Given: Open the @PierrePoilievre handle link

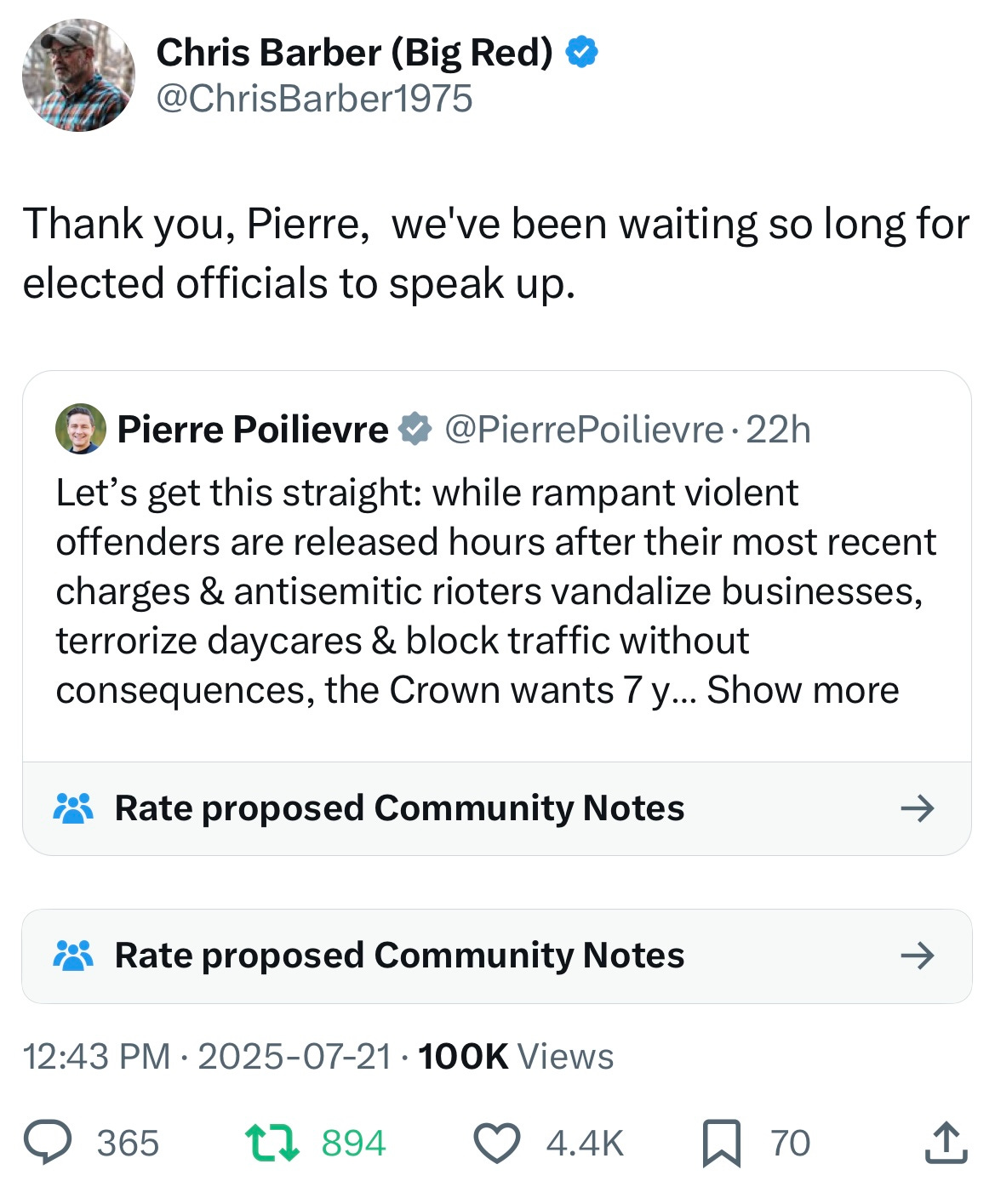Looking at the screenshot, I should click(584, 430).
